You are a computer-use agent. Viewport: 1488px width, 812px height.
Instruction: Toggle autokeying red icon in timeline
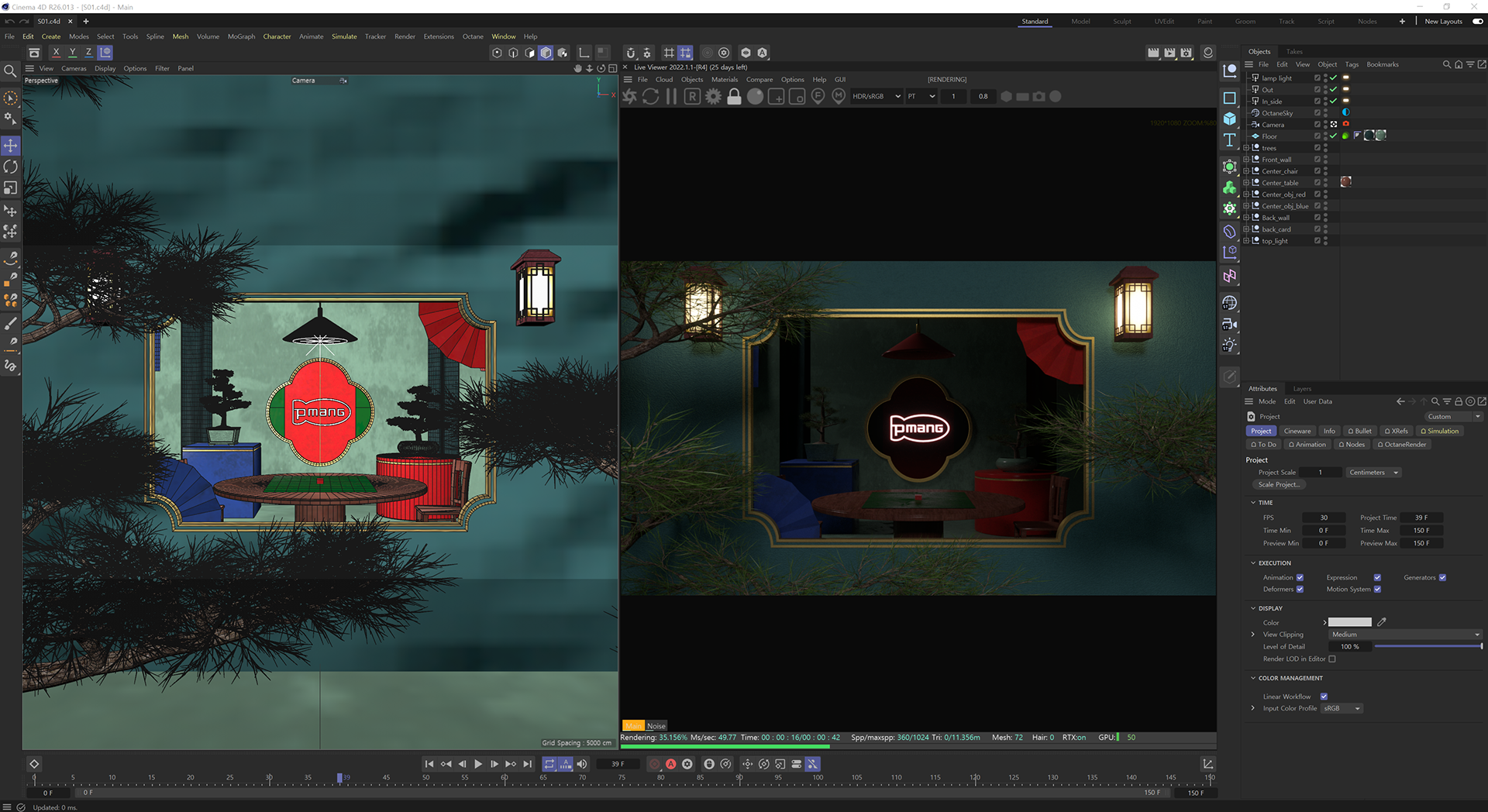click(x=670, y=764)
